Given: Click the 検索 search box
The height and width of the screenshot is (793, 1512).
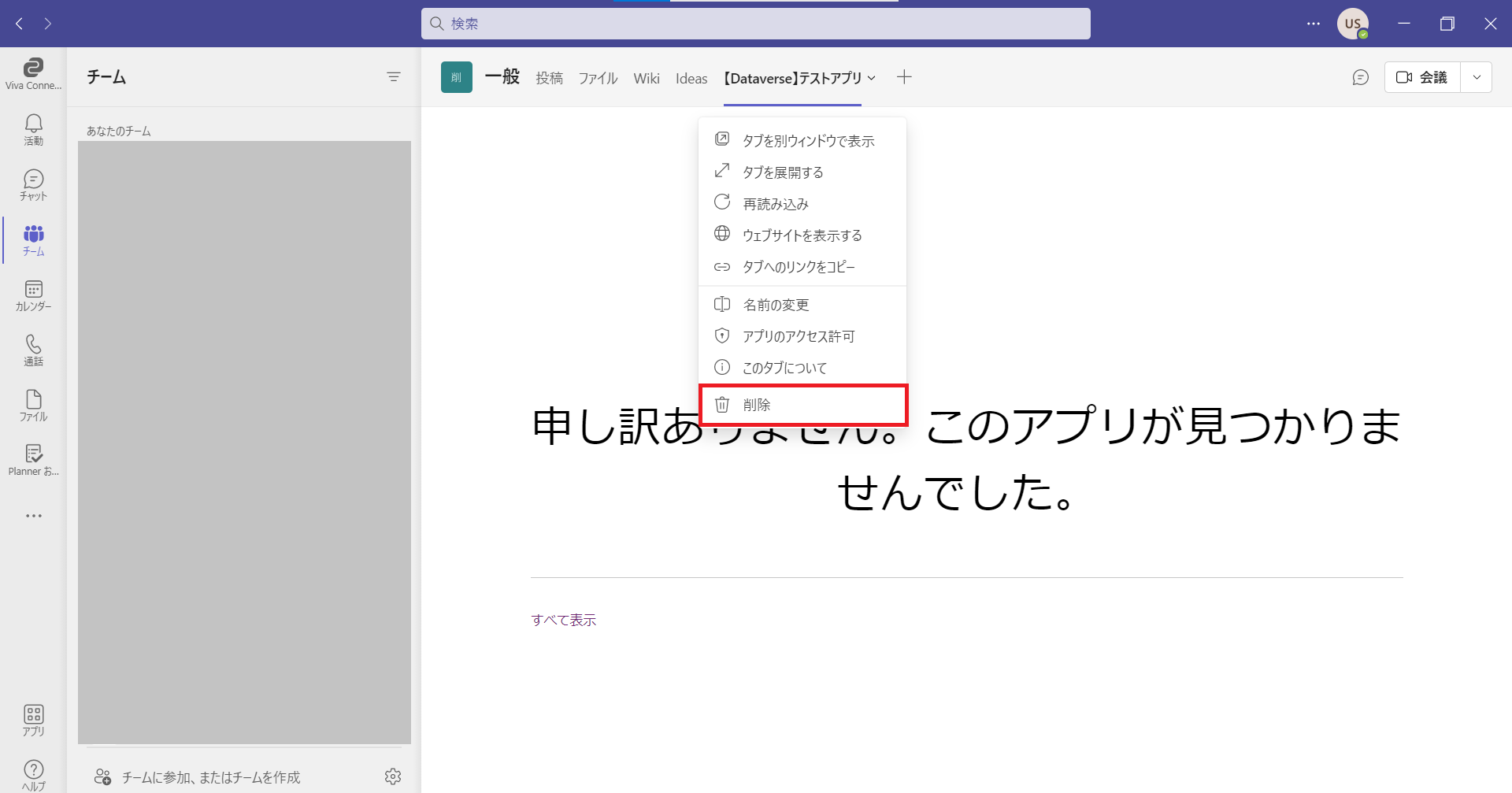Looking at the screenshot, I should coord(755,24).
